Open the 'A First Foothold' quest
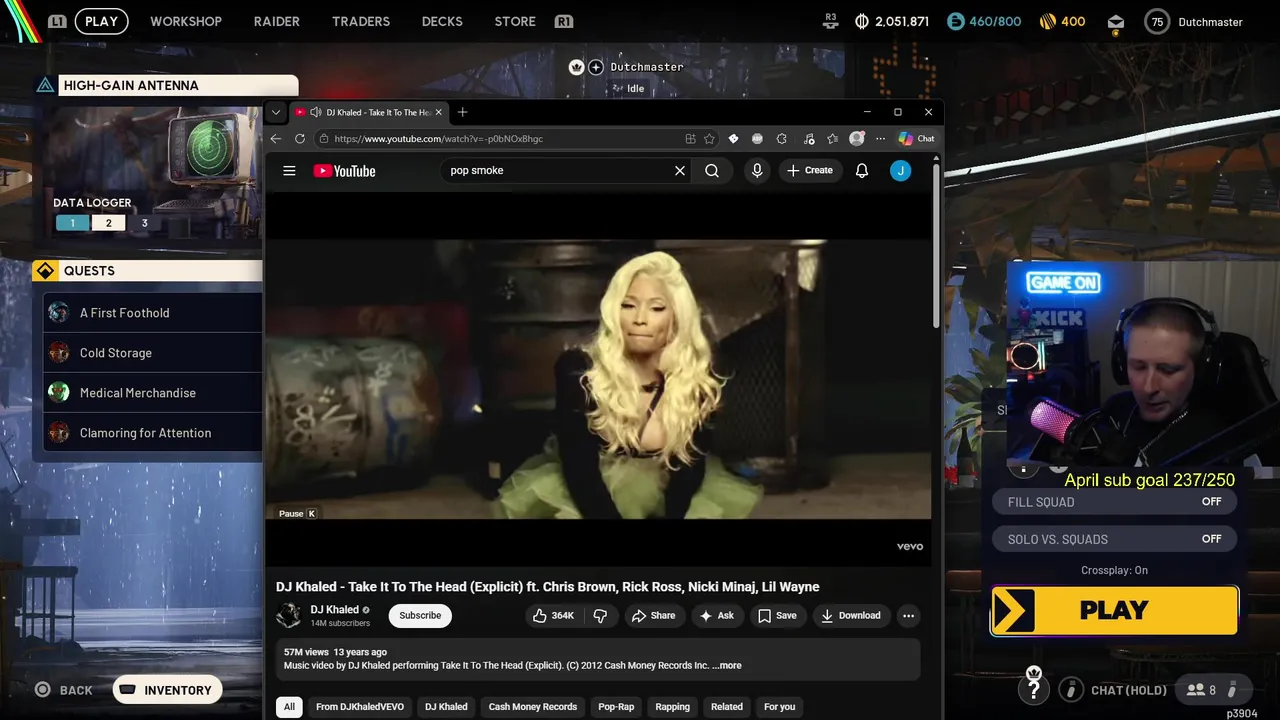 pos(153,313)
